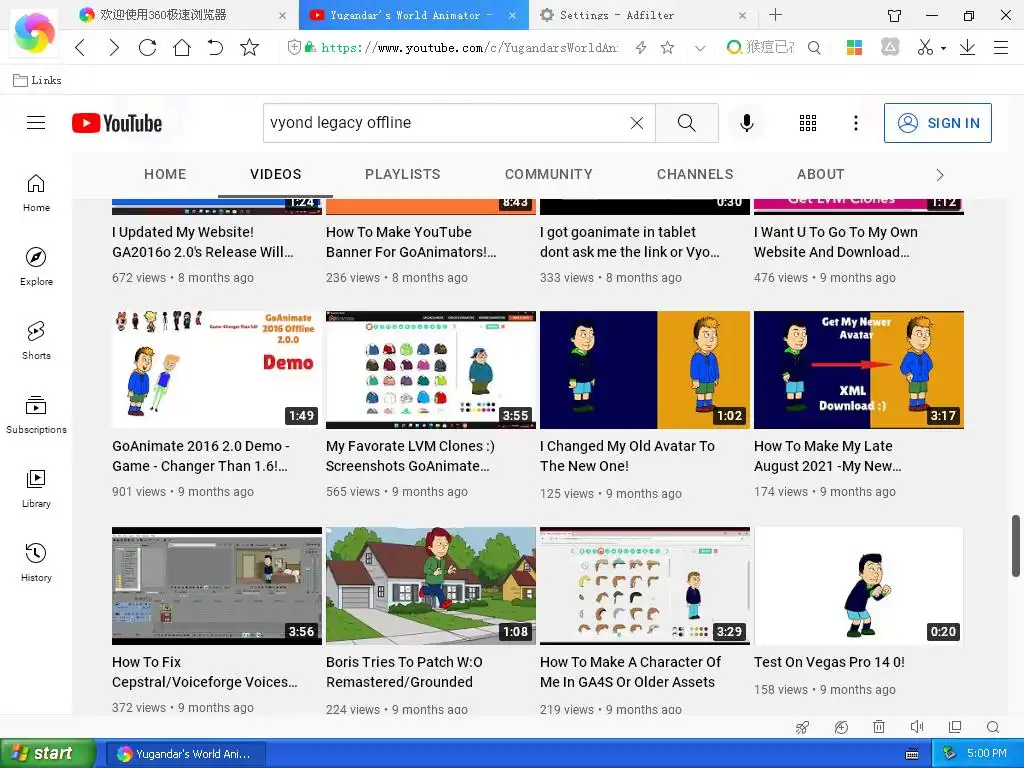Switch to the COMMUNITY tab
1024x768 pixels.
tap(549, 174)
